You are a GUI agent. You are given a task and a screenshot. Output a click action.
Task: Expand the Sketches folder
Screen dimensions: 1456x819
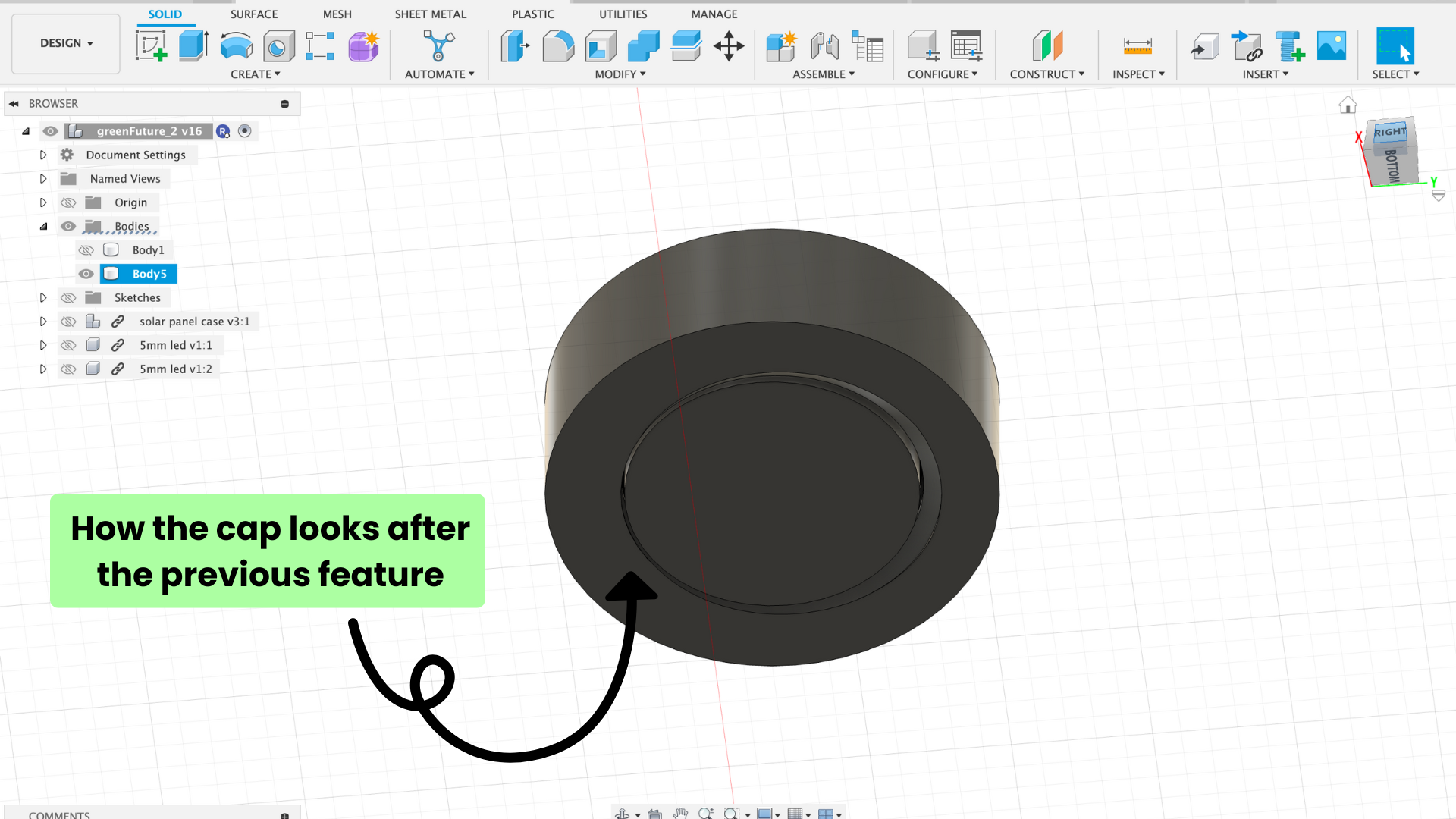coord(43,297)
